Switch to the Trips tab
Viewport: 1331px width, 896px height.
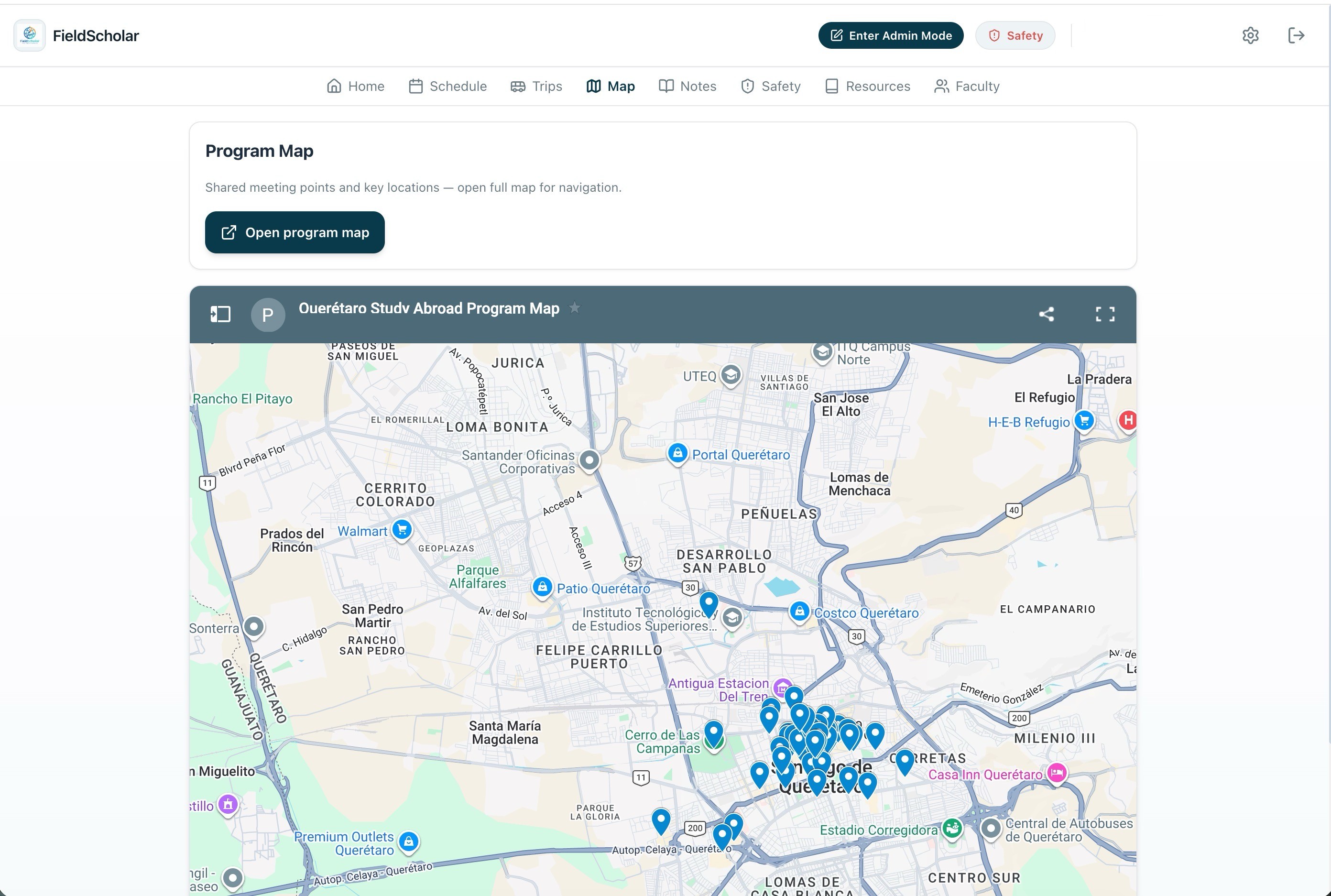[536, 86]
